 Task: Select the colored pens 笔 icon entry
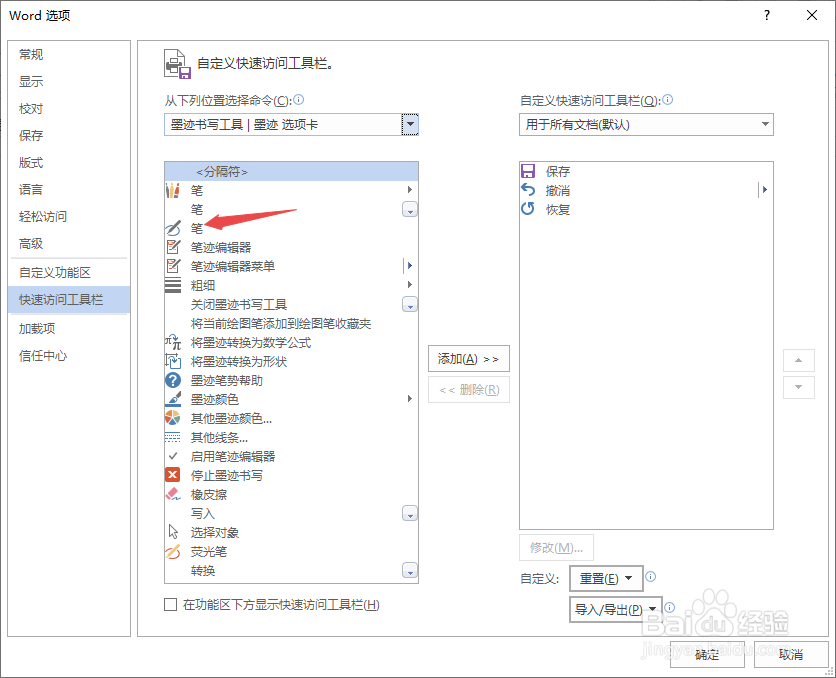(x=172, y=190)
